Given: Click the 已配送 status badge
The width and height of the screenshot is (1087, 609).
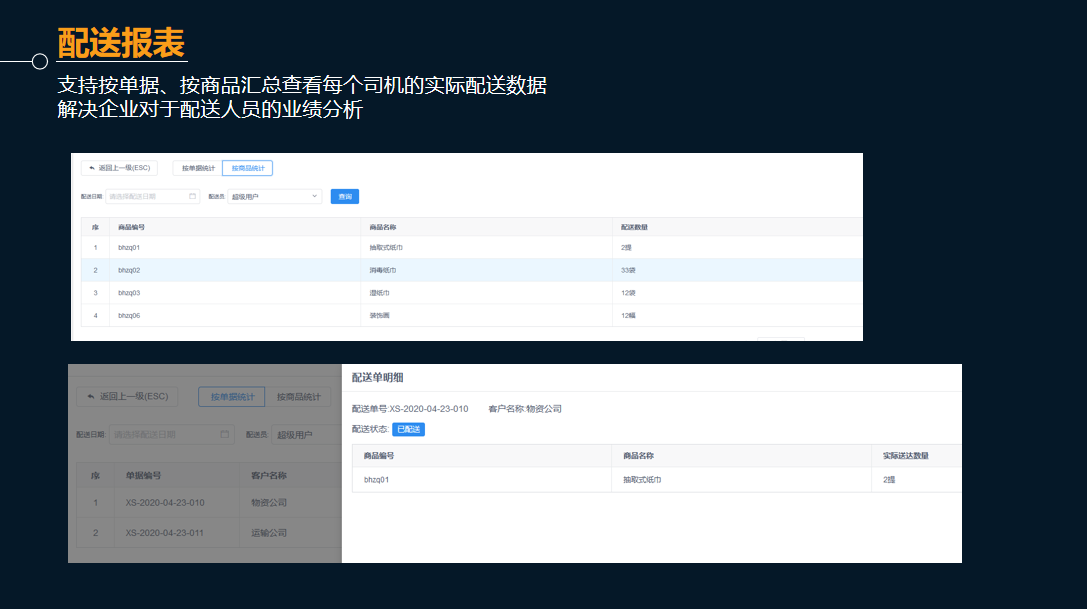Looking at the screenshot, I should (x=407, y=429).
